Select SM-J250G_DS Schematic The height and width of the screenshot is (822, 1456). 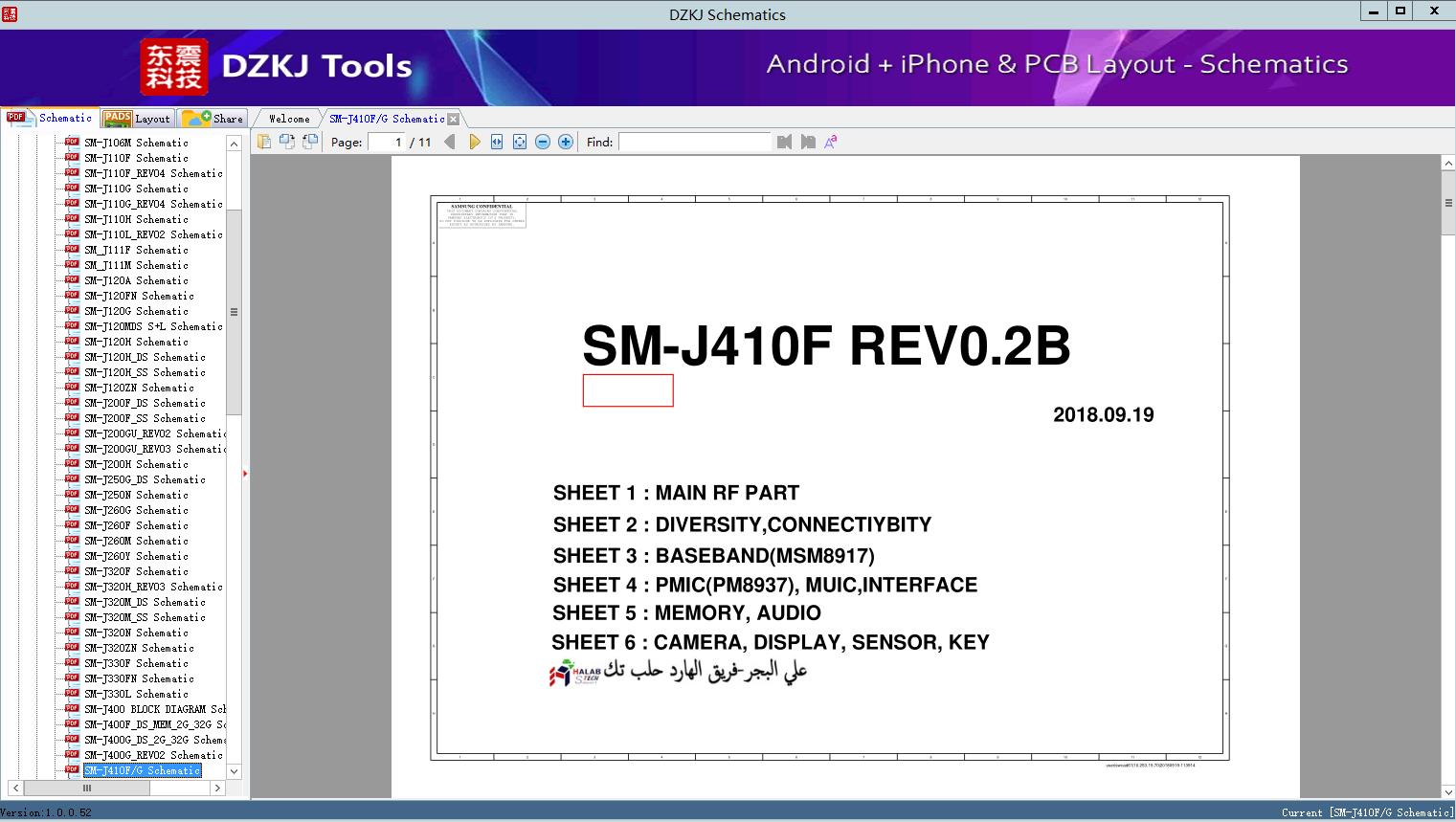[145, 479]
